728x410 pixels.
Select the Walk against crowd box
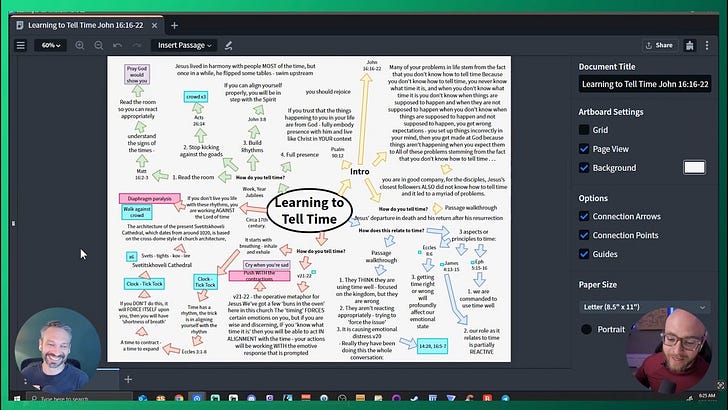pos(137,212)
